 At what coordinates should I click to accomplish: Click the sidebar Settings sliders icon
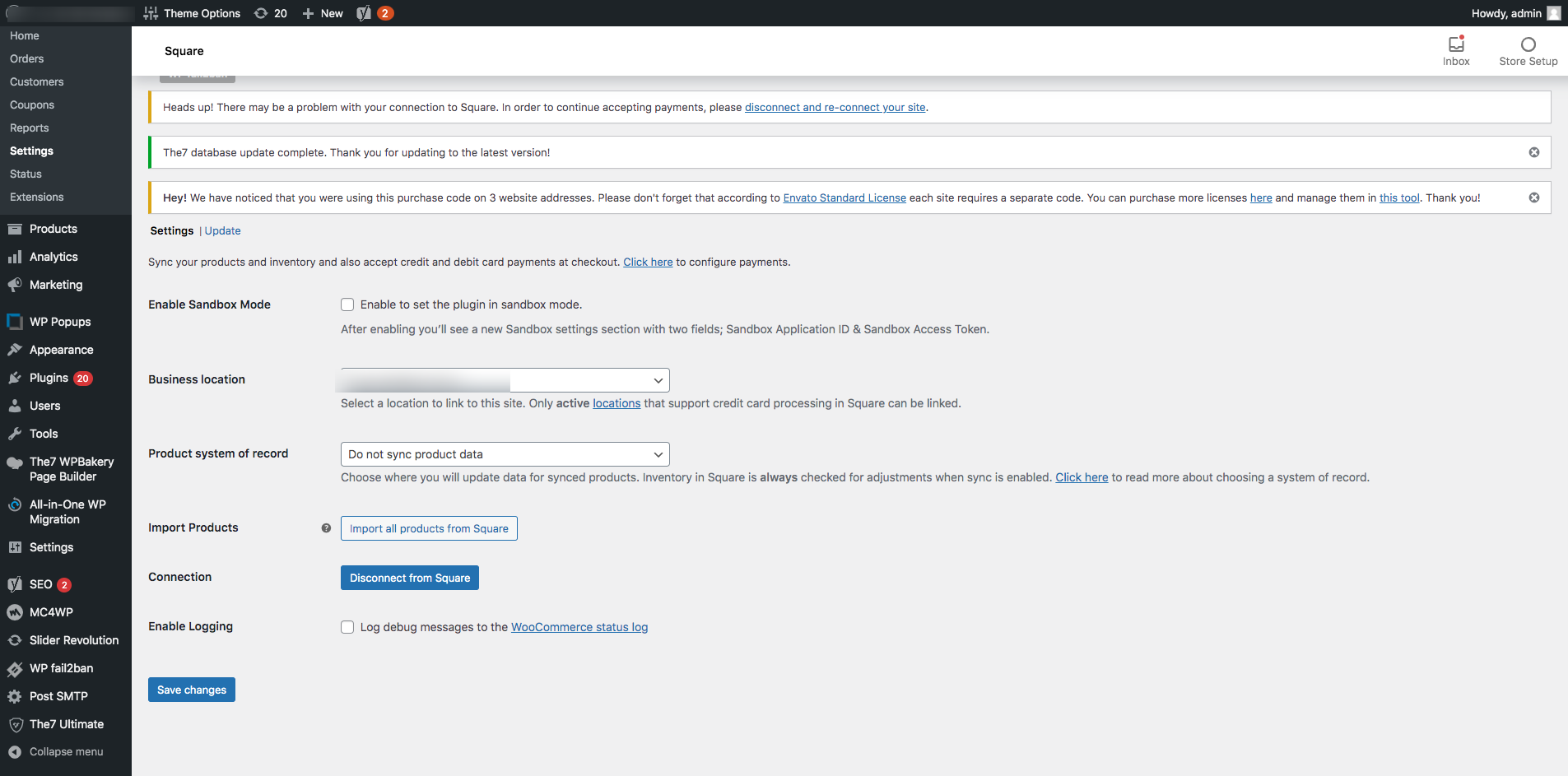click(15, 547)
